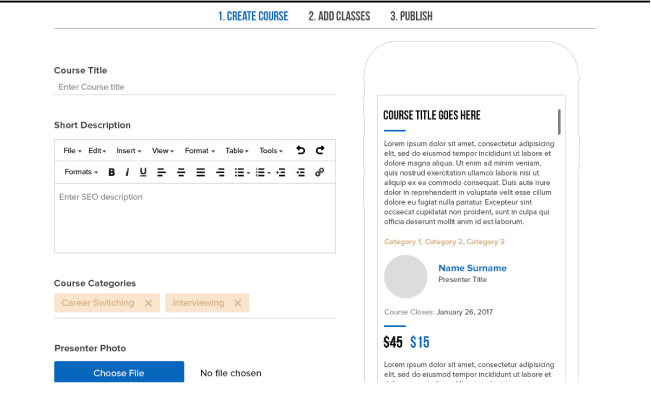This screenshot has width=651, height=401.
Task: Open the View menu in editor
Action: 163,151
